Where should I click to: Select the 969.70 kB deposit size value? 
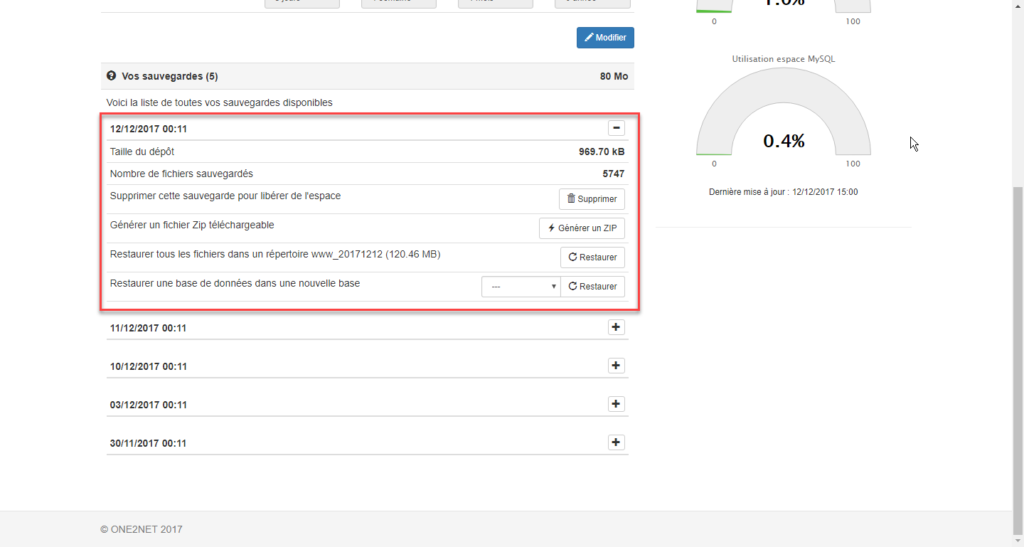pos(601,151)
